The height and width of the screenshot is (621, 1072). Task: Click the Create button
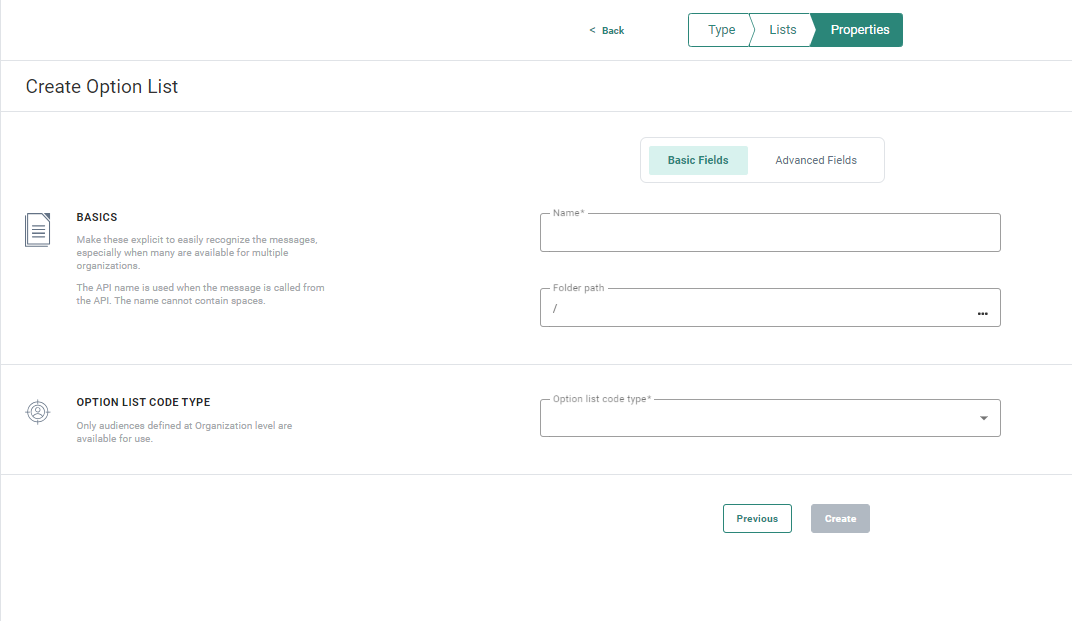(840, 518)
